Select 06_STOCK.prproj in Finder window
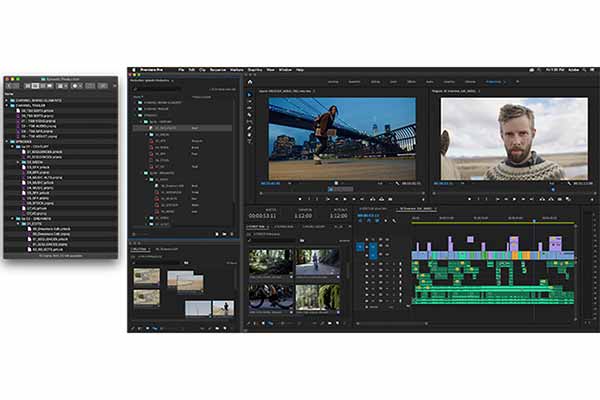 tap(39, 203)
